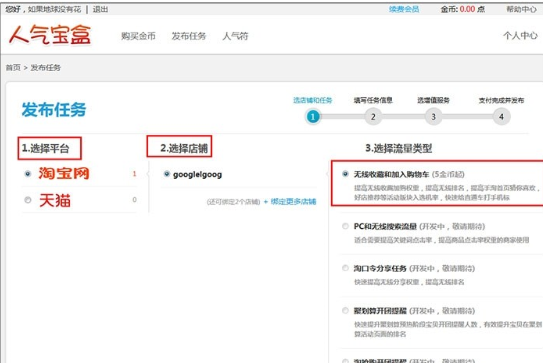The image size is (543, 363).
Task: Select the 天猫 platform radio button
Action: coord(28,200)
